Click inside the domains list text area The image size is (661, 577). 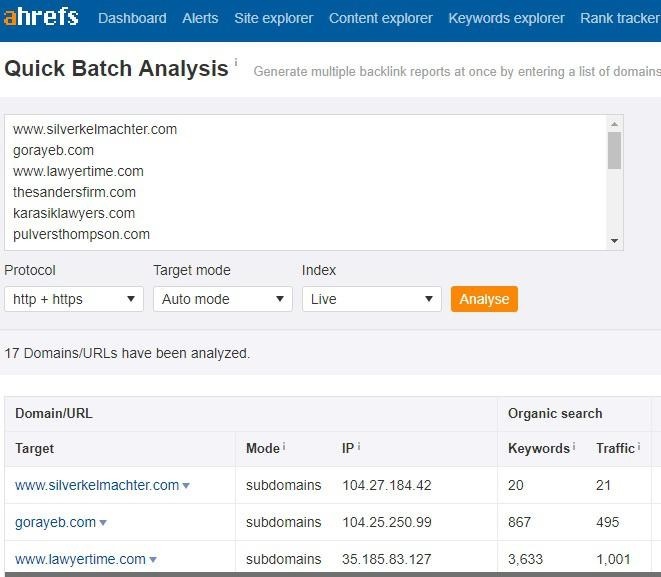(306, 182)
